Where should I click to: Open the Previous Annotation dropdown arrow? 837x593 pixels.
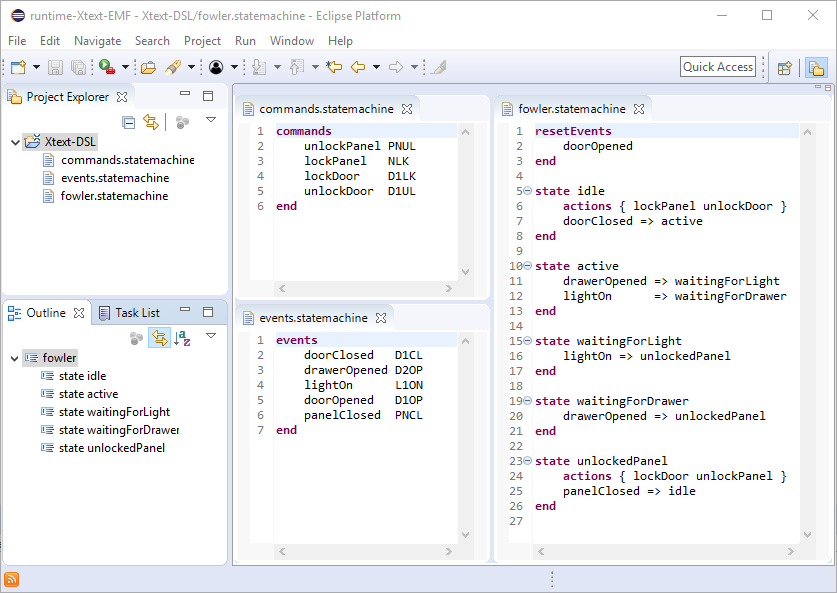[x=315, y=67]
